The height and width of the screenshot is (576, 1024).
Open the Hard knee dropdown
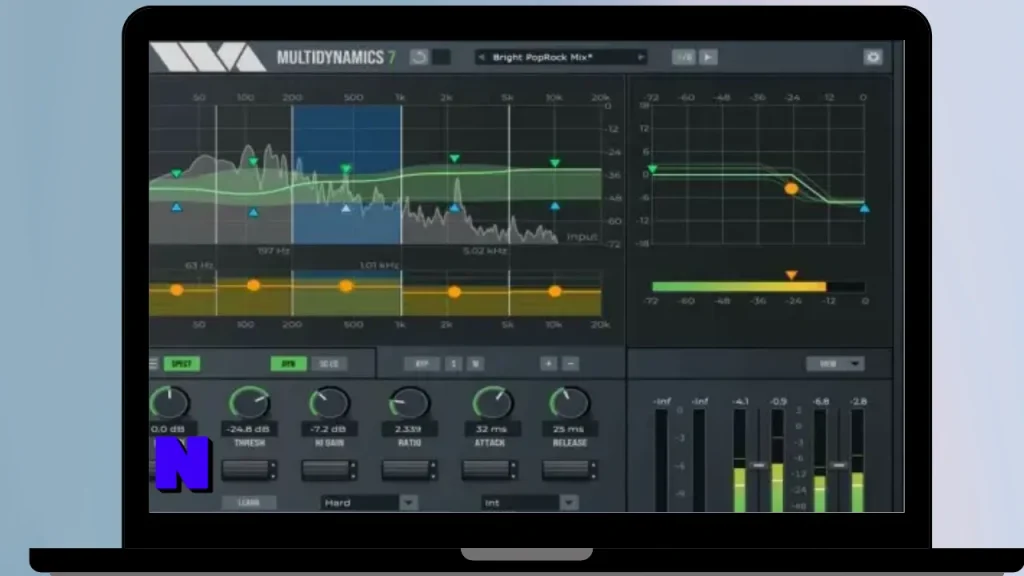pyautogui.click(x=369, y=503)
